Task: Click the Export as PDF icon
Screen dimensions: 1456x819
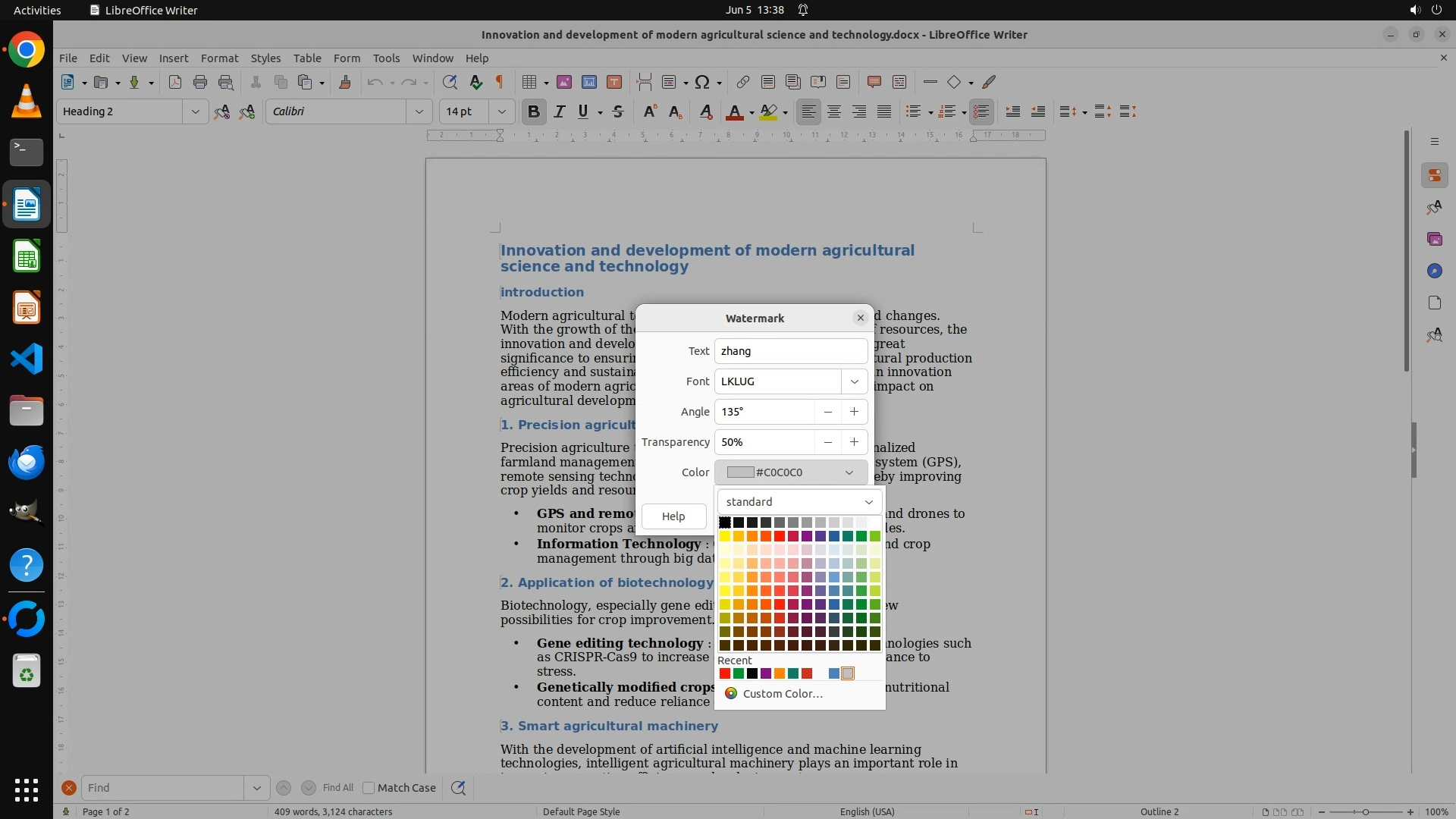Action: [x=175, y=82]
